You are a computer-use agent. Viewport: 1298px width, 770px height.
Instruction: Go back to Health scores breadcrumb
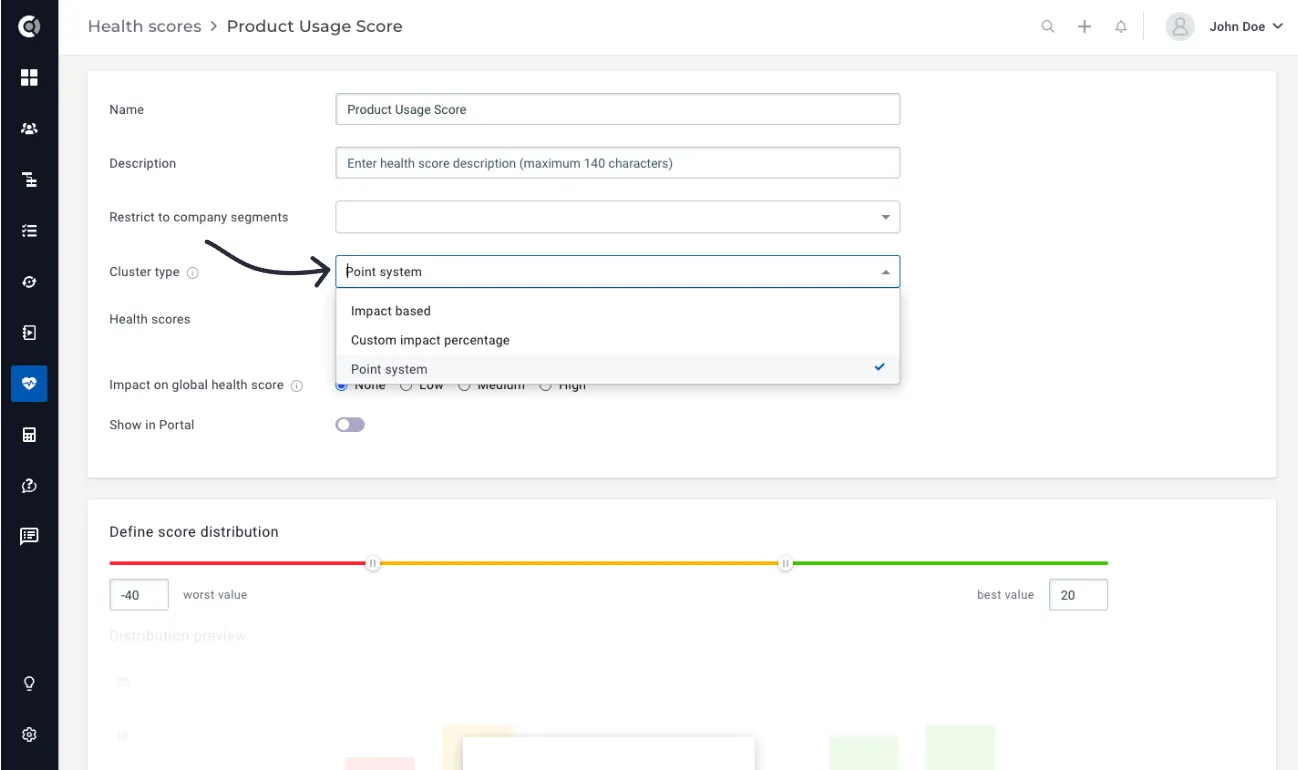(x=145, y=26)
